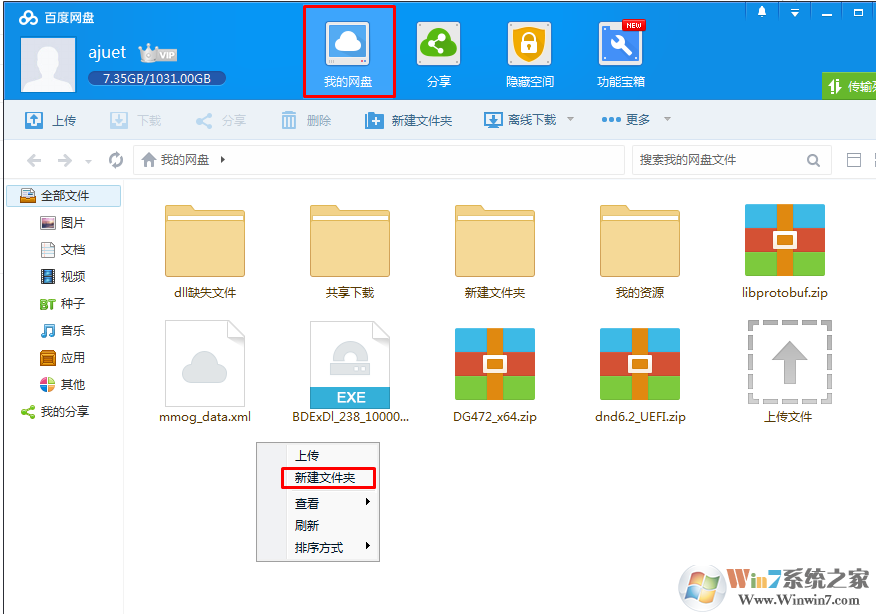This screenshot has width=876, height=614.
Task: Click the user avatar picture
Action: click(x=48, y=65)
